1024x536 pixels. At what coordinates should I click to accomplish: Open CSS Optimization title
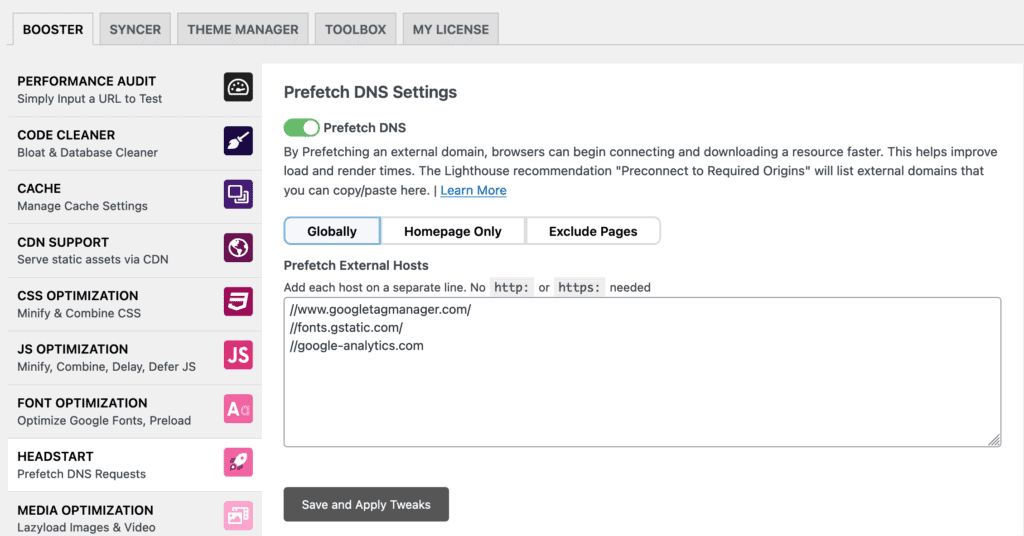[x=78, y=296]
